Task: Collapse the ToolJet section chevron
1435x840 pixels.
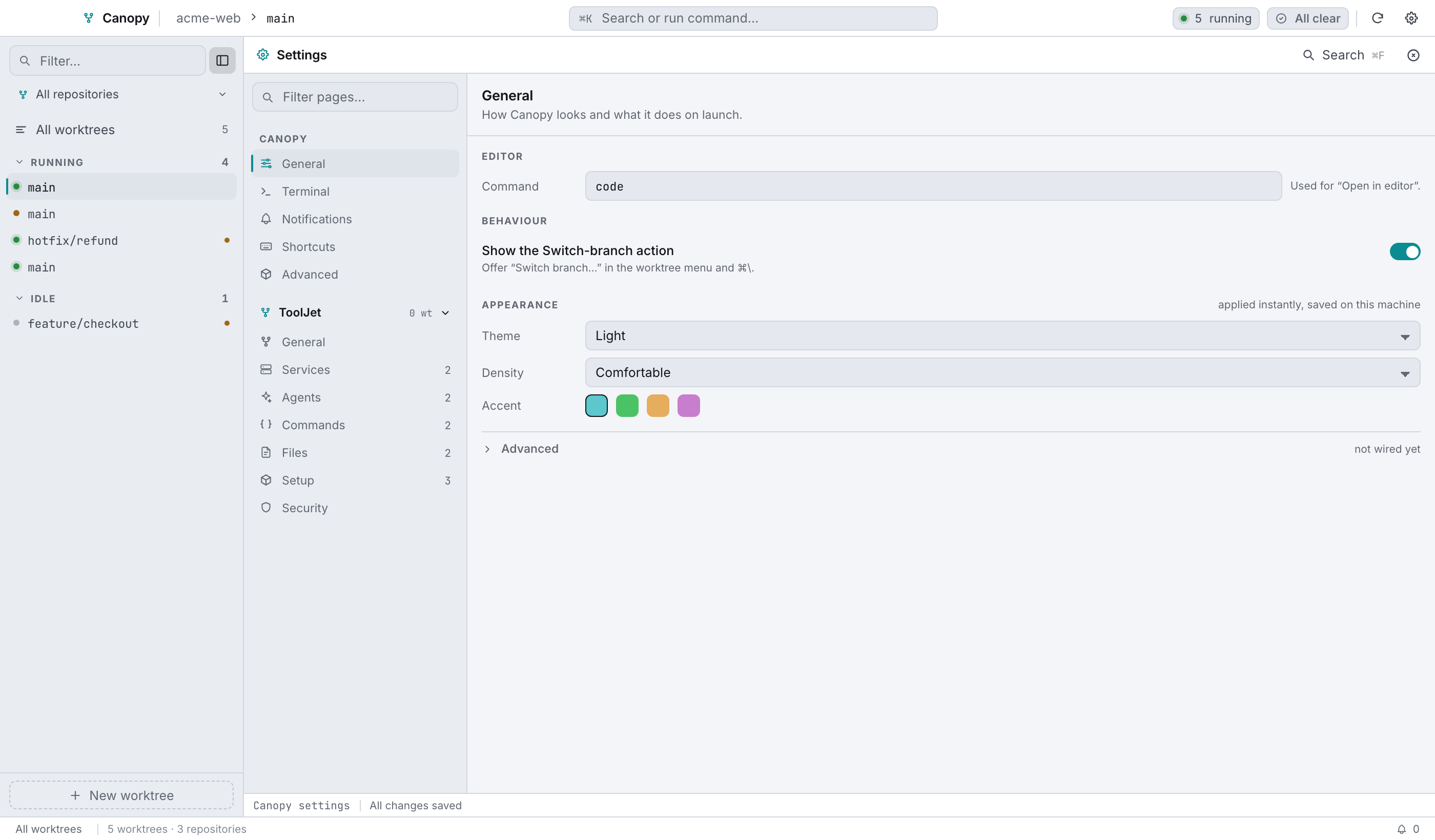Action: pyautogui.click(x=445, y=312)
